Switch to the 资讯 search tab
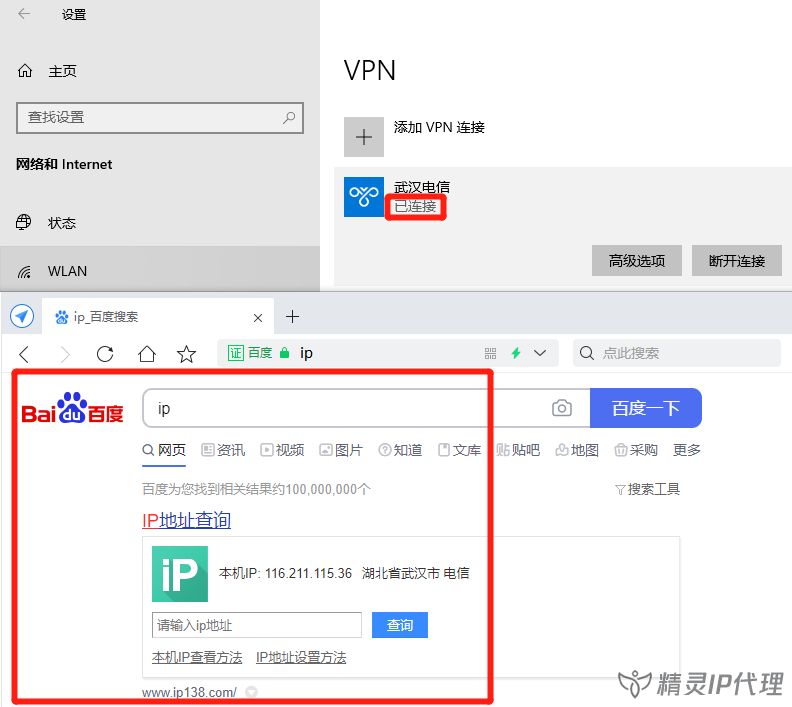 (x=223, y=450)
